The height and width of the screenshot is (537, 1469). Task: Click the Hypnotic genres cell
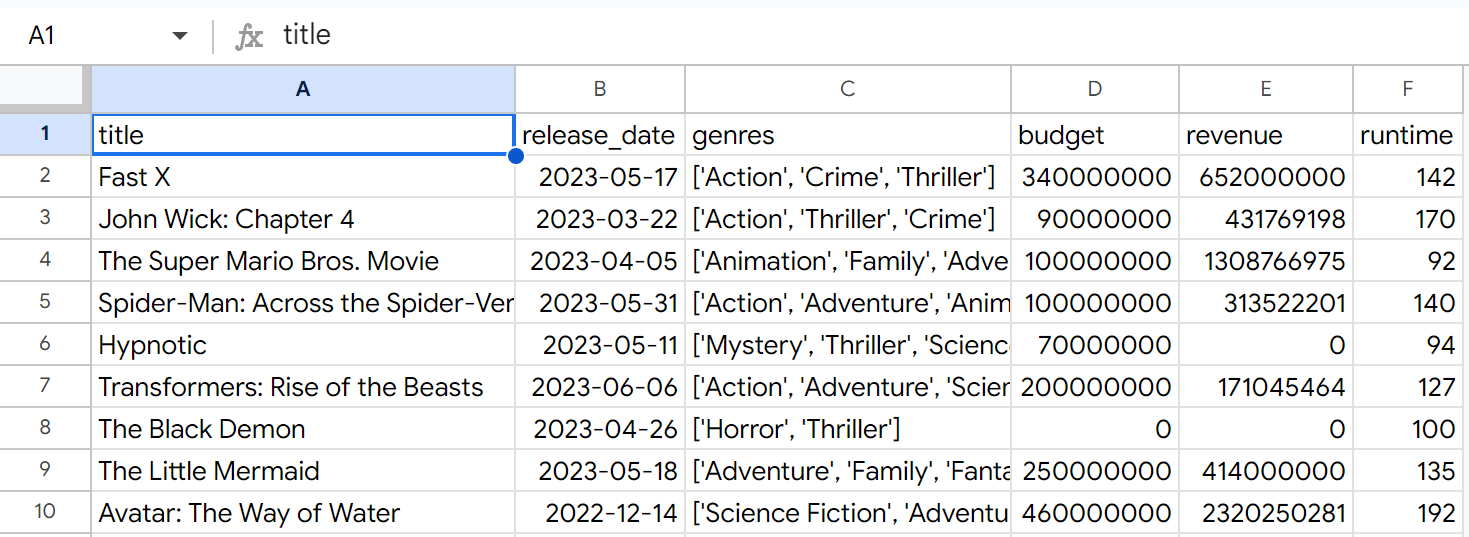(847, 345)
